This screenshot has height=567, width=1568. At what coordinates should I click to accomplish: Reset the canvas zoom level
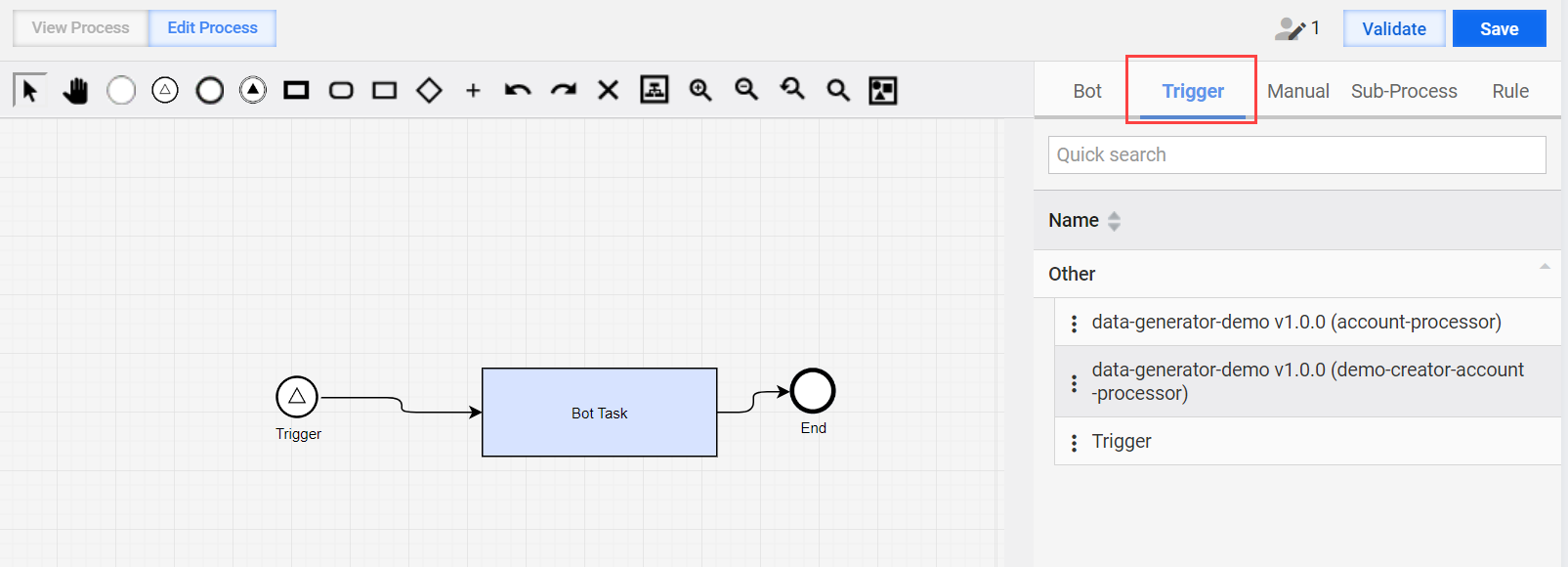792,90
